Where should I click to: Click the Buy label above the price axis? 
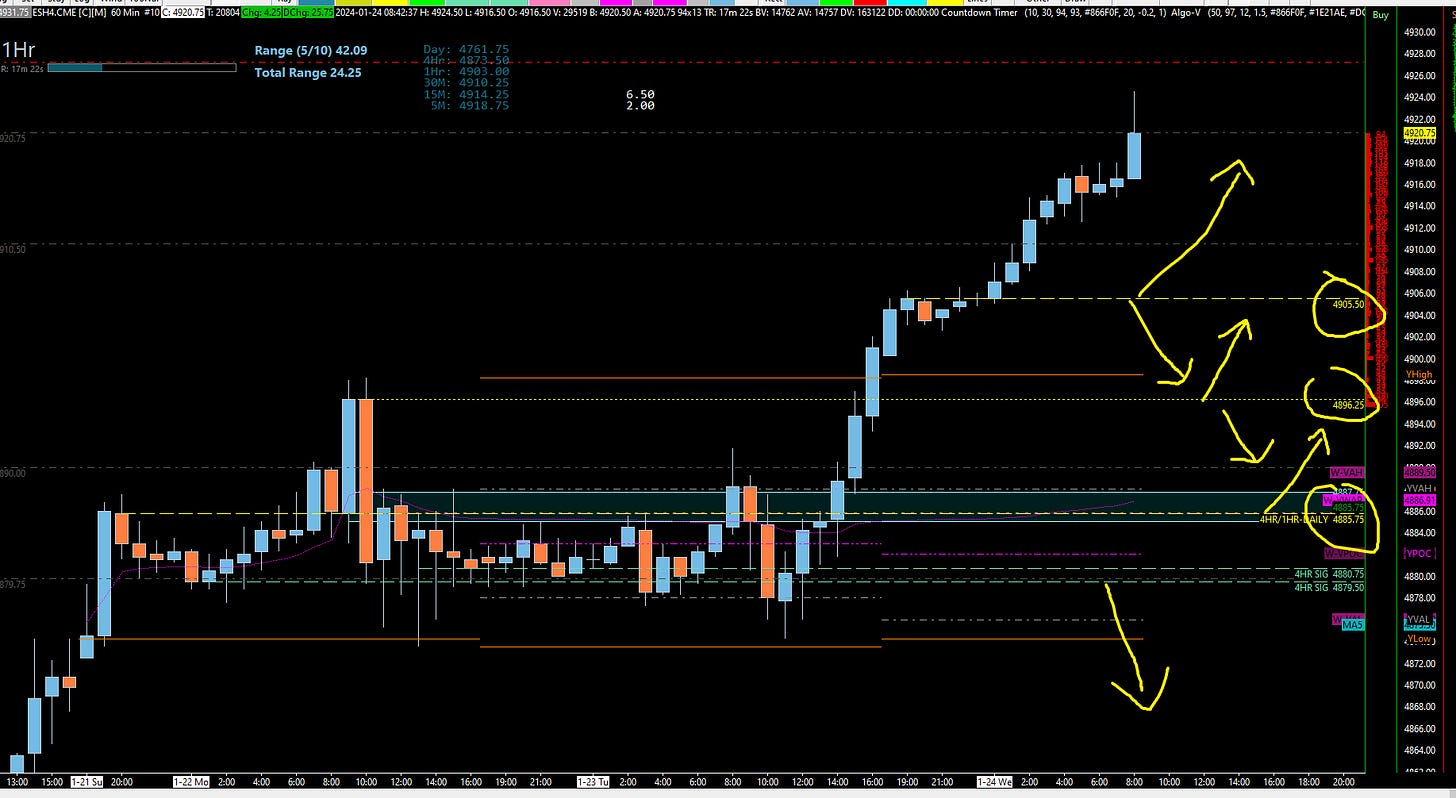(1380, 15)
